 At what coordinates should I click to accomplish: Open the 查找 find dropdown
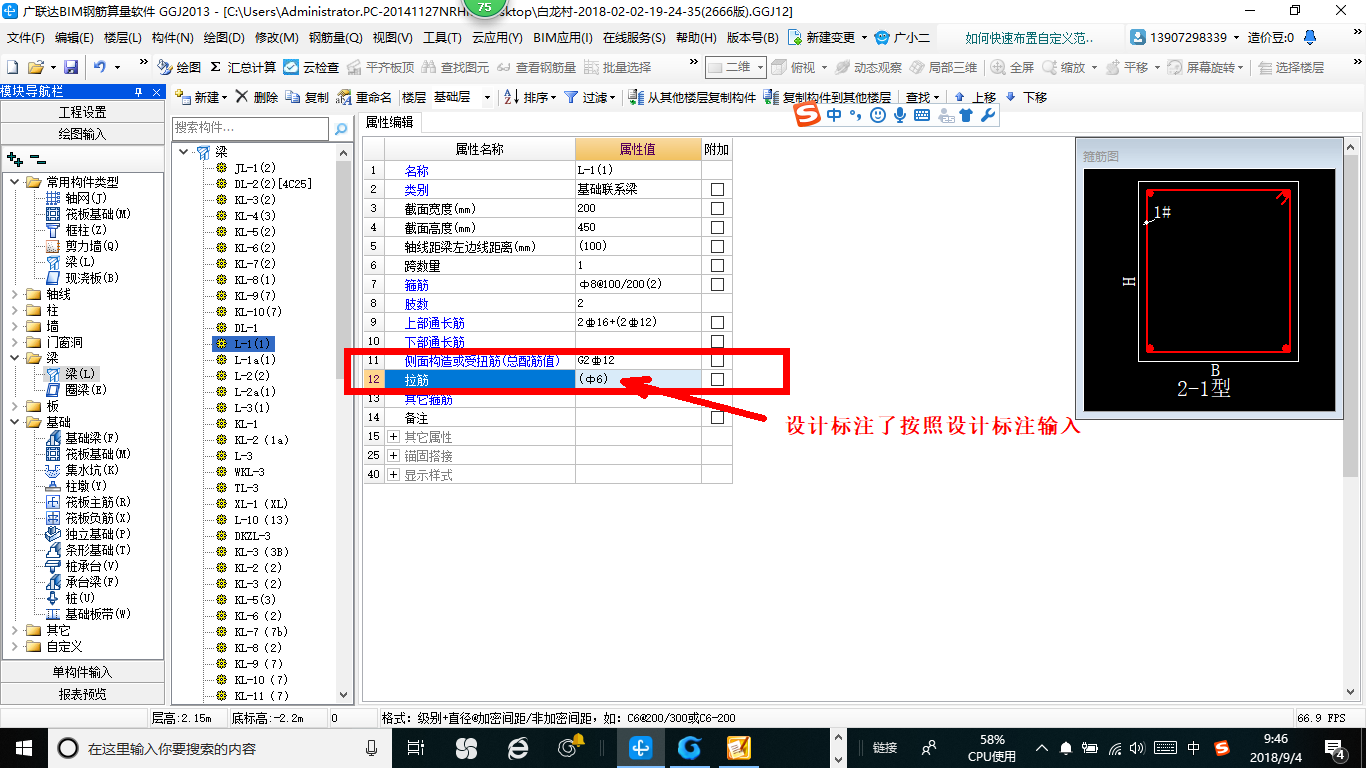(923, 97)
